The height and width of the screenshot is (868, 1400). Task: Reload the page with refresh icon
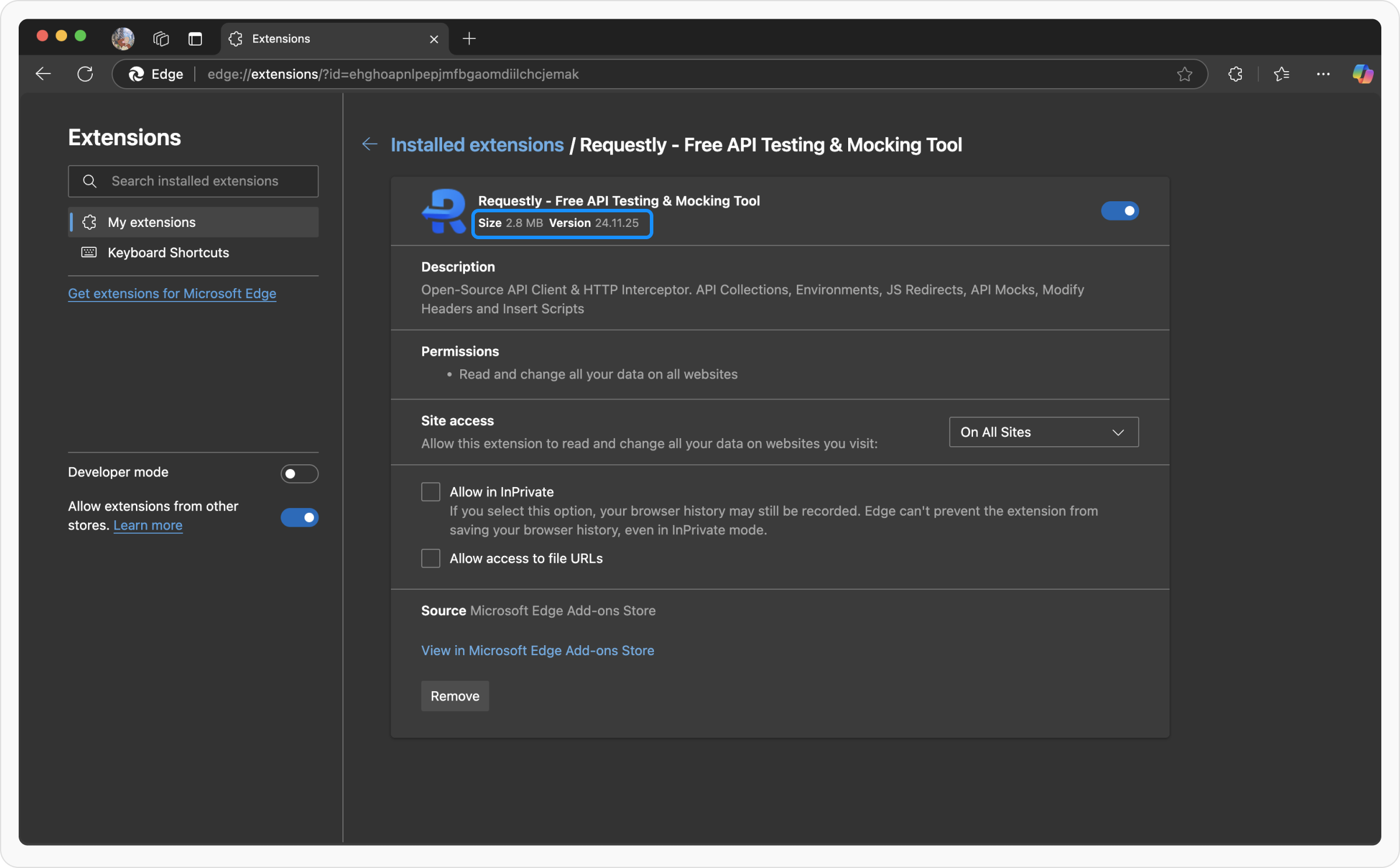coord(85,74)
